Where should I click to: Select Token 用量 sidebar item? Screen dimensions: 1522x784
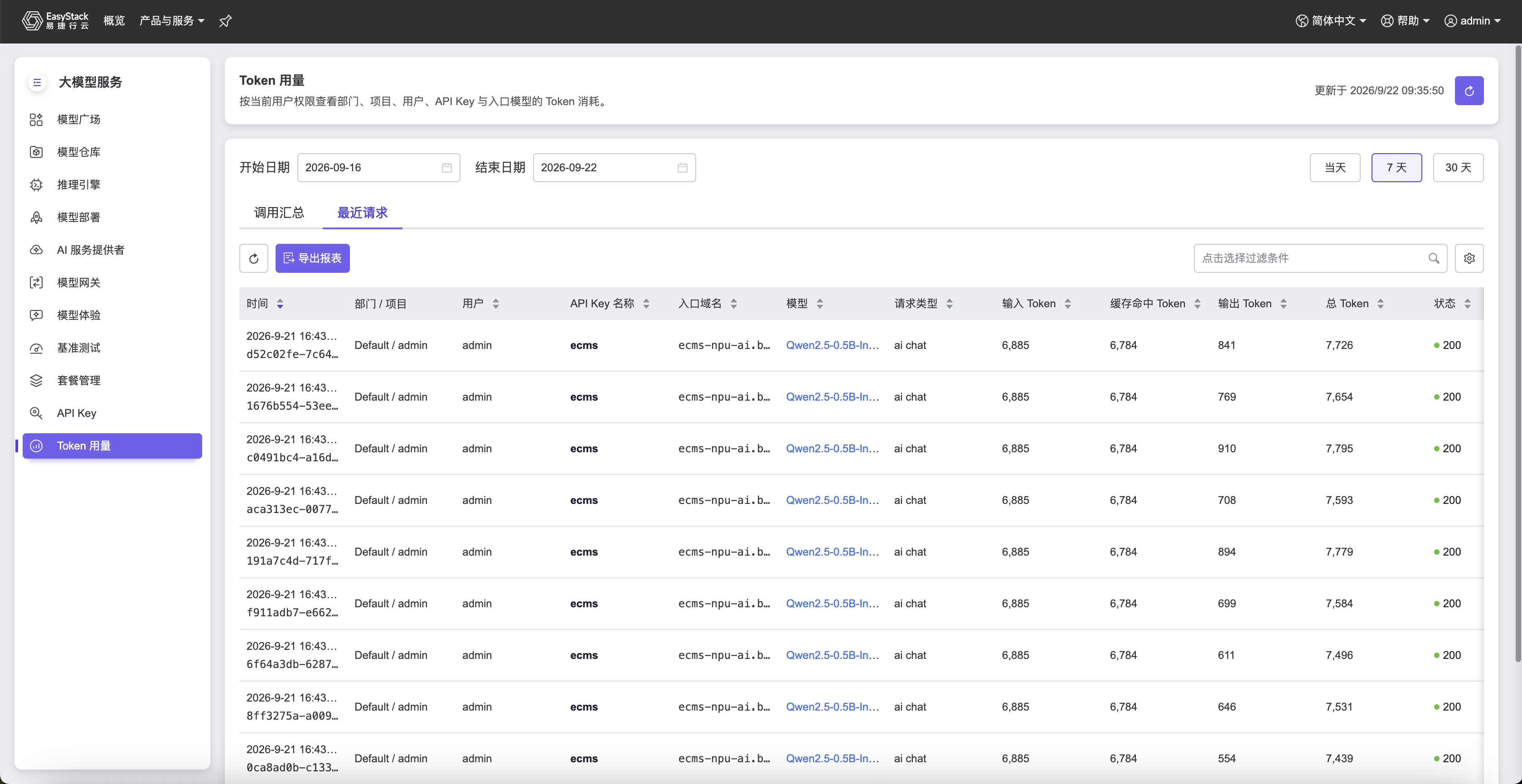pyautogui.click(x=111, y=445)
